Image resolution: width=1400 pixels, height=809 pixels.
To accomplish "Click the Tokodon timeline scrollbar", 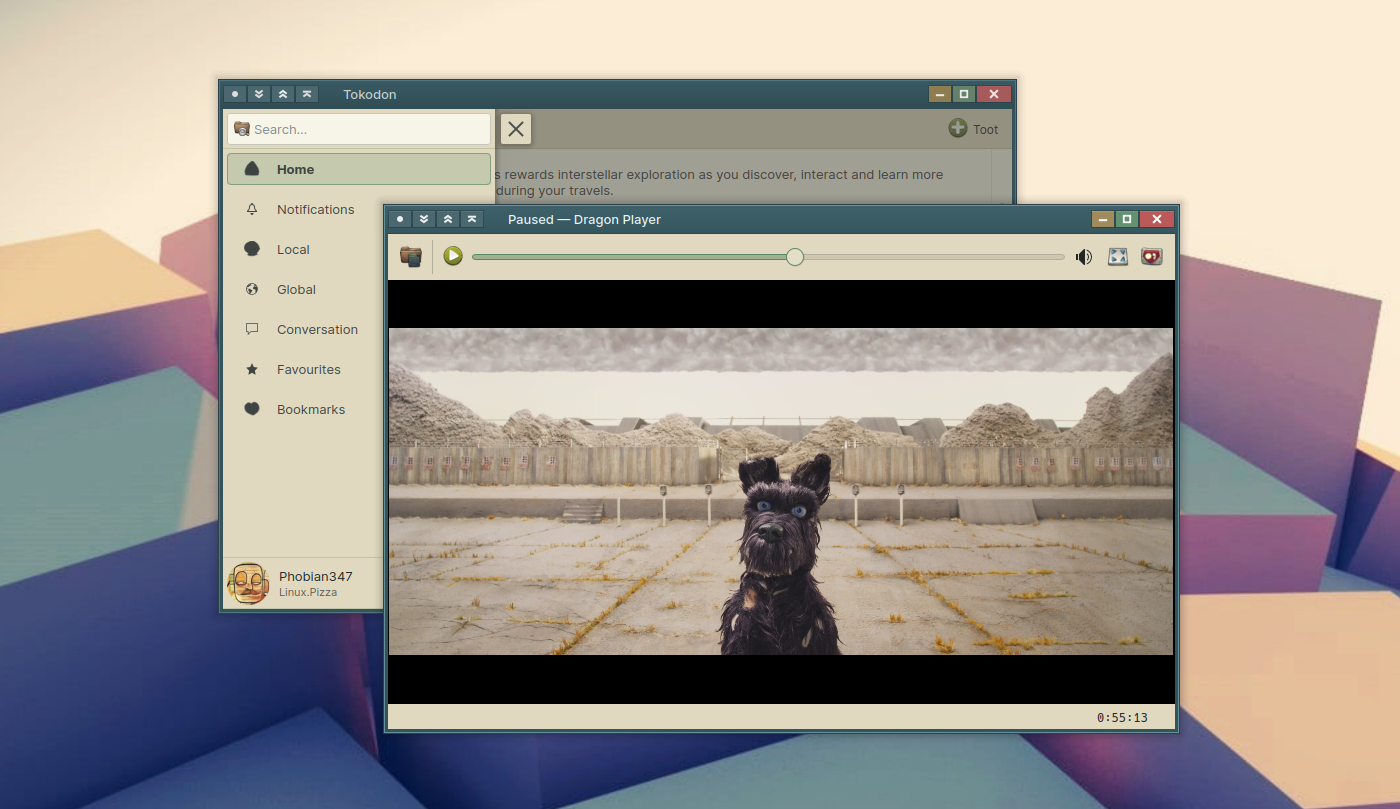I will pos(1002,176).
